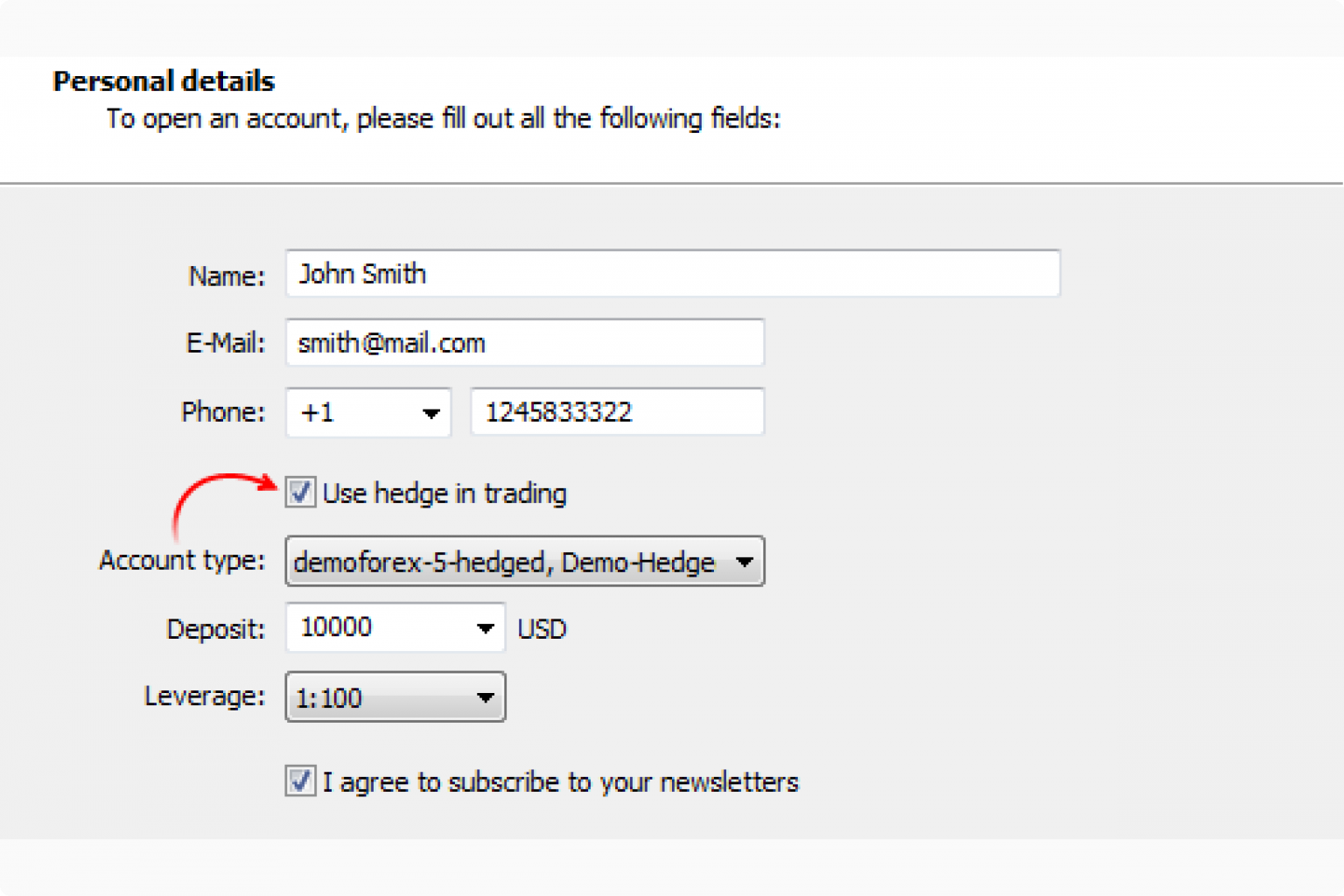This screenshot has width=1344, height=896.
Task: Toggle the Use hedge in trading checkbox
Action: tap(300, 493)
